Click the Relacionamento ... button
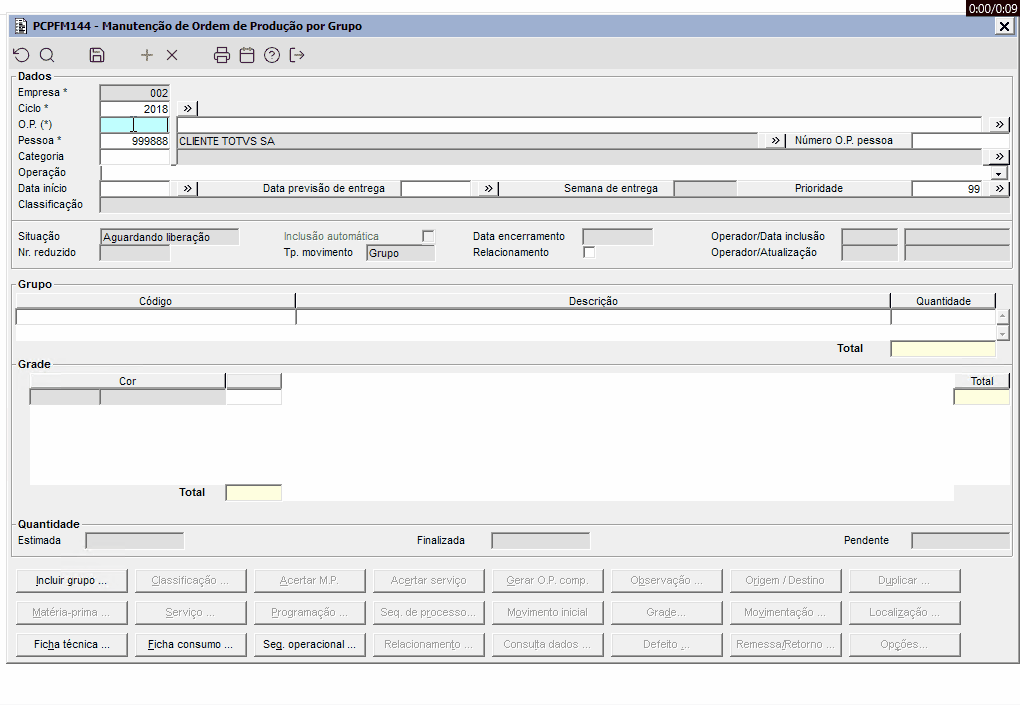Viewport: 1020px width, 705px height. click(429, 645)
